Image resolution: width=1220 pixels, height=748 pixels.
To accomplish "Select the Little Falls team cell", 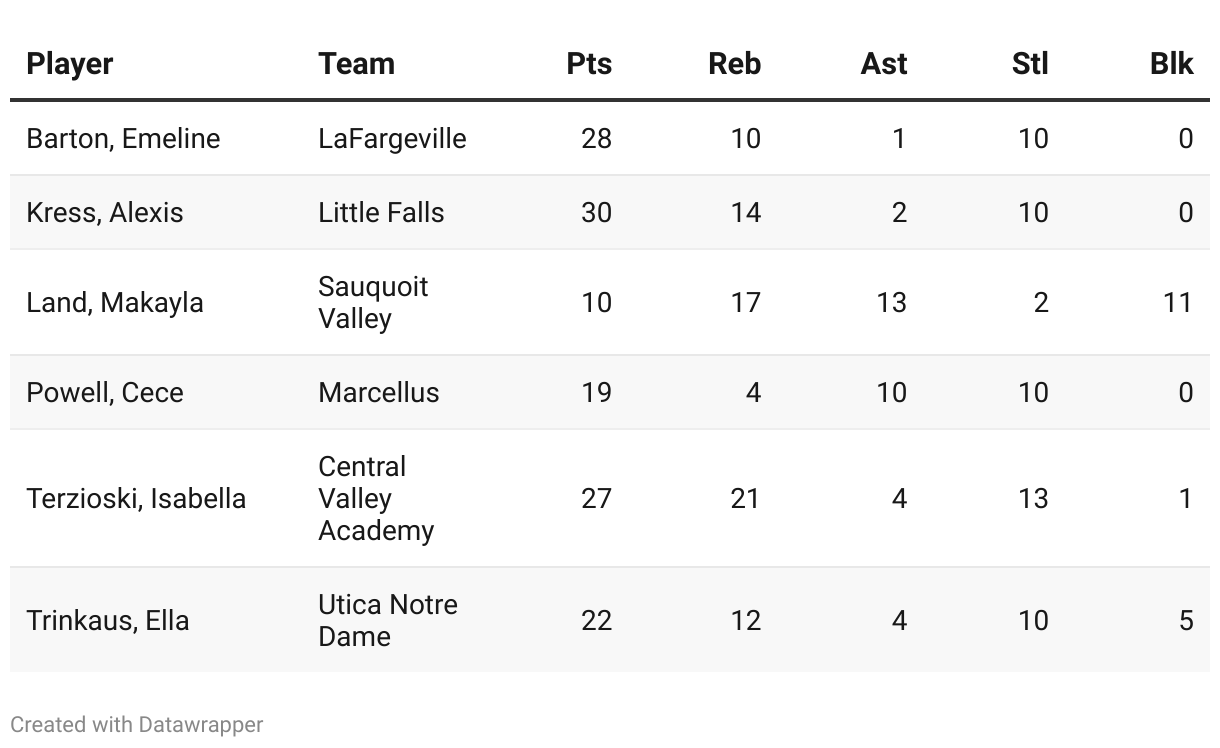I will tap(381, 212).
